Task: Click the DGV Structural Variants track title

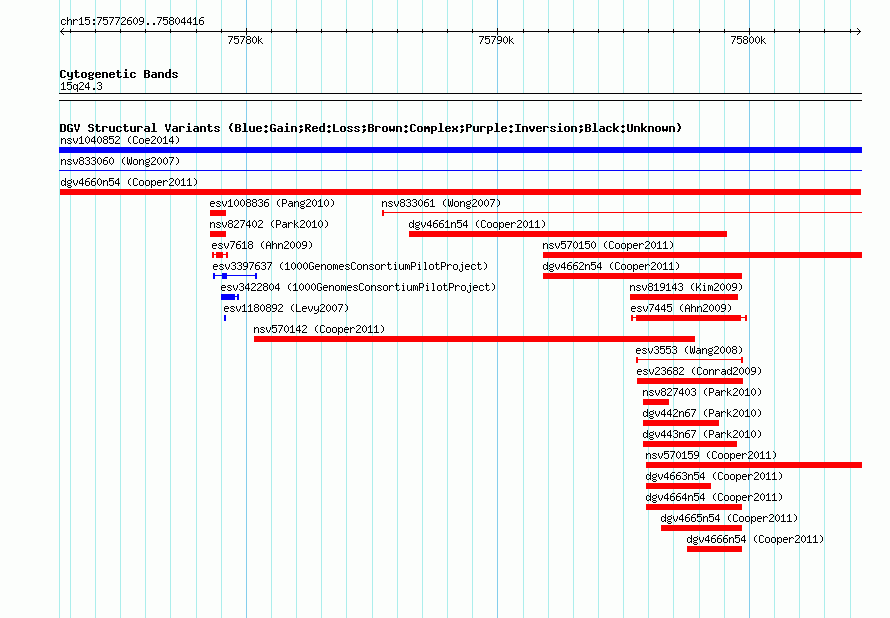Action: (371, 128)
